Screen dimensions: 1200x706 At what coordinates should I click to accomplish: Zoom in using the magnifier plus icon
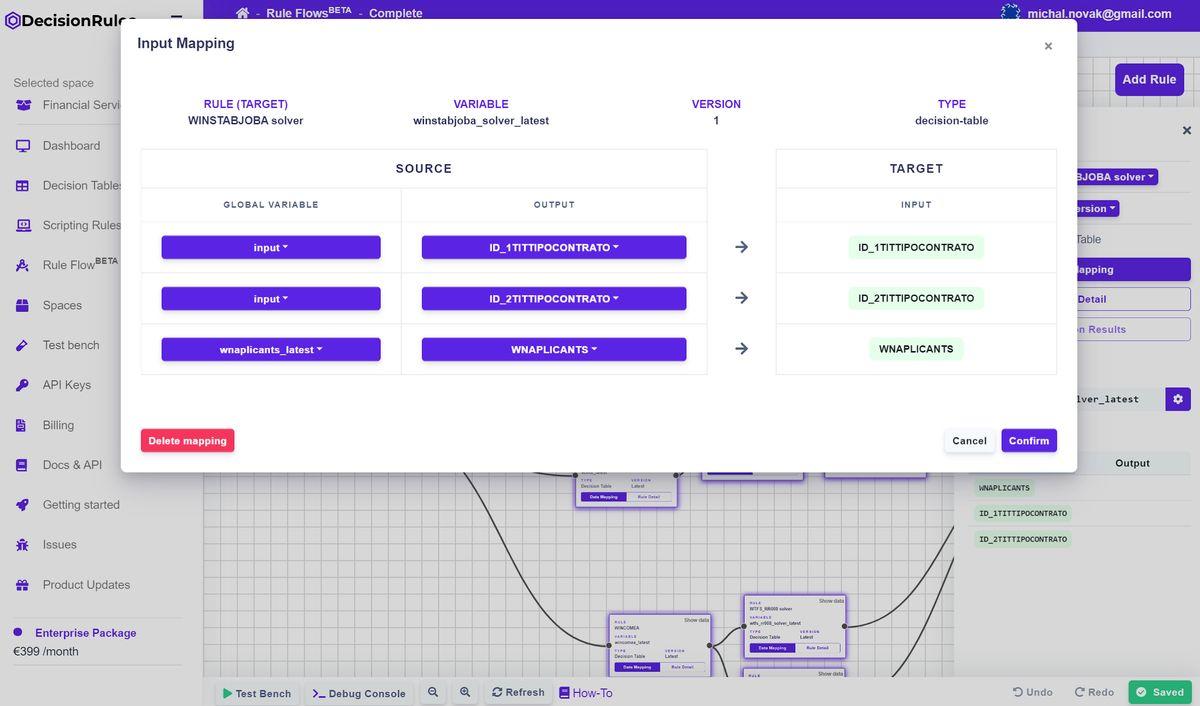[x=465, y=692]
